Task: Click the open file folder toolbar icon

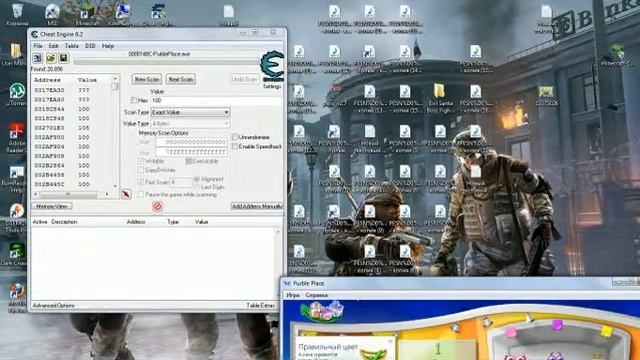Action: 51,58
